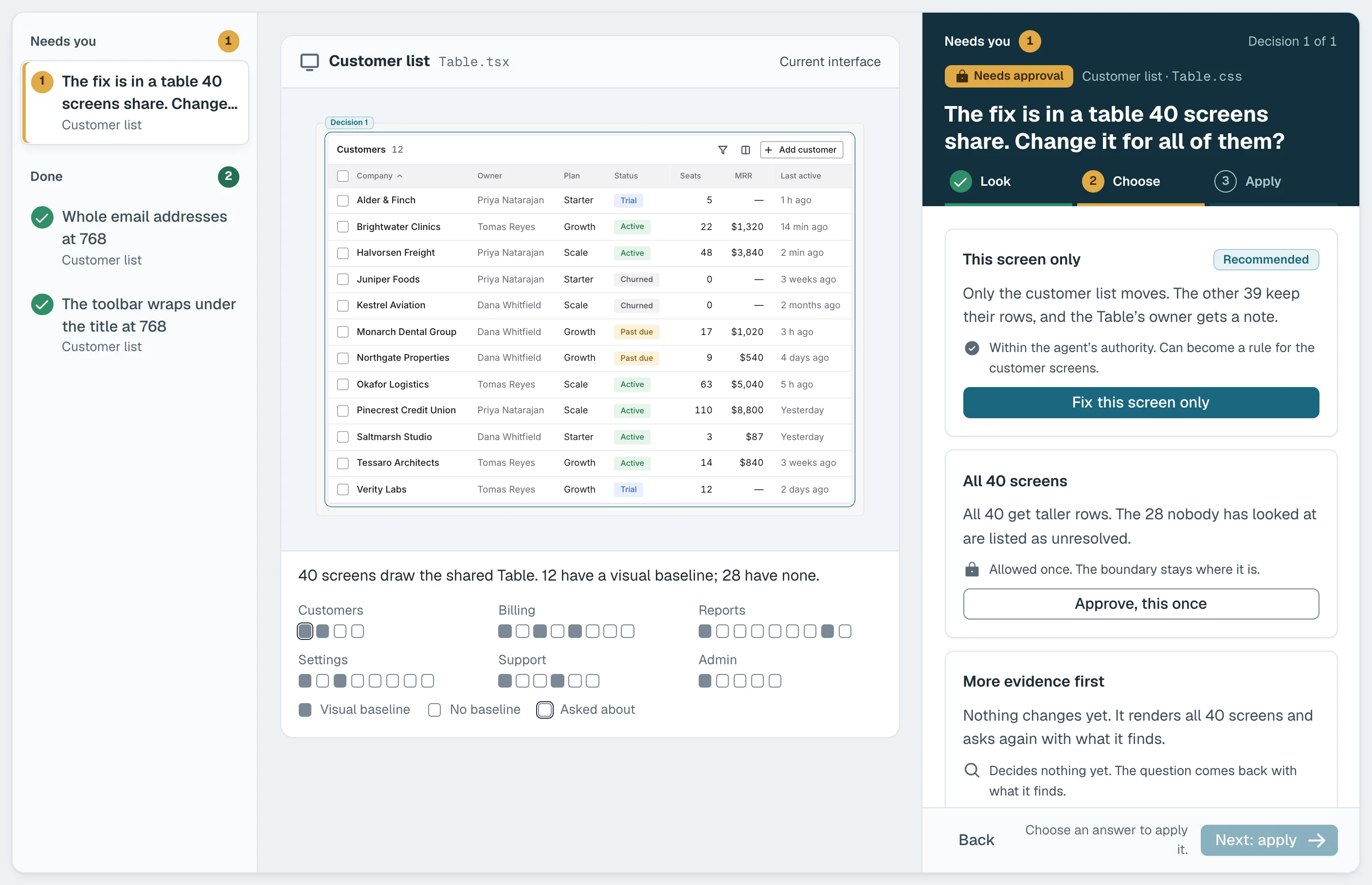The image size is (1372, 885).
Task: Click the Add customer button
Action: click(x=802, y=150)
